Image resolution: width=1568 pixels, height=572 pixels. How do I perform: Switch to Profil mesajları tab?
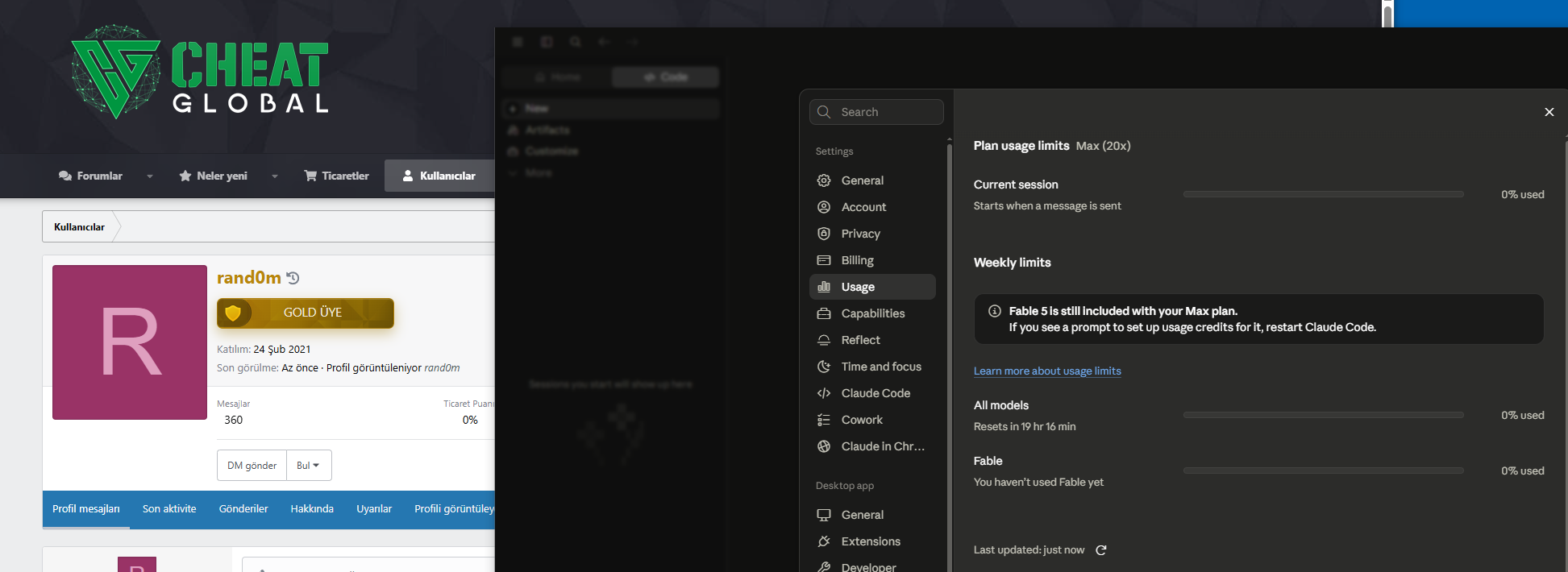pyautogui.click(x=86, y=509)
